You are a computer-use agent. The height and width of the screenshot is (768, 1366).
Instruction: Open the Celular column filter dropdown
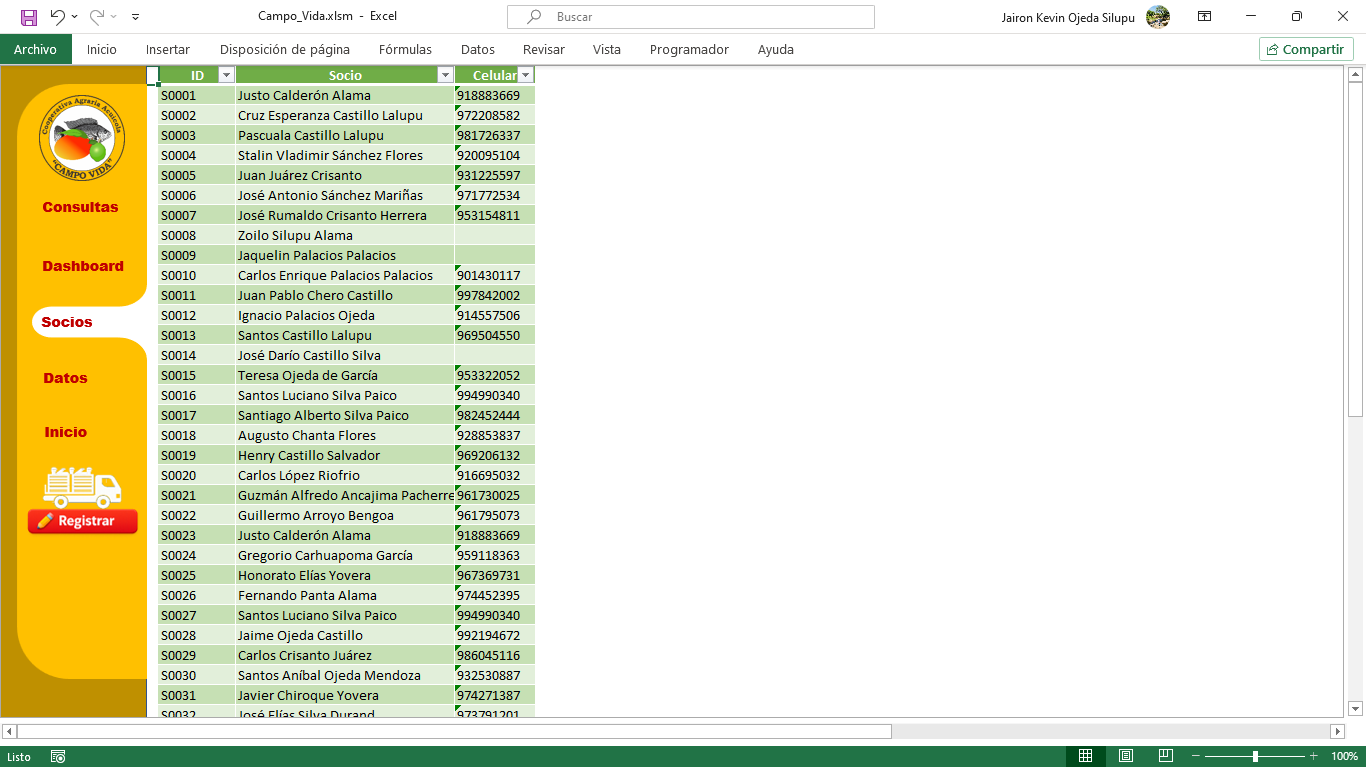click(525, 75)
